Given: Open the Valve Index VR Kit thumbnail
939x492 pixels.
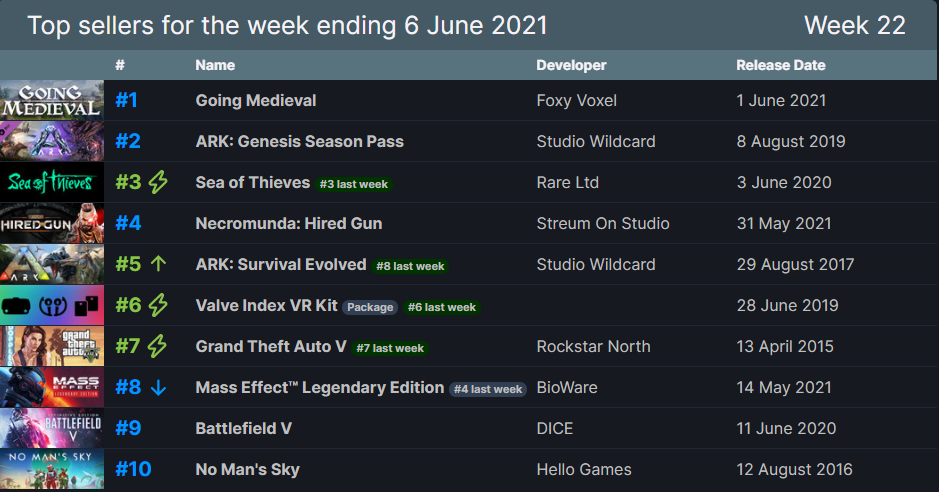Looking at the screenshot, I should (52, 305).
